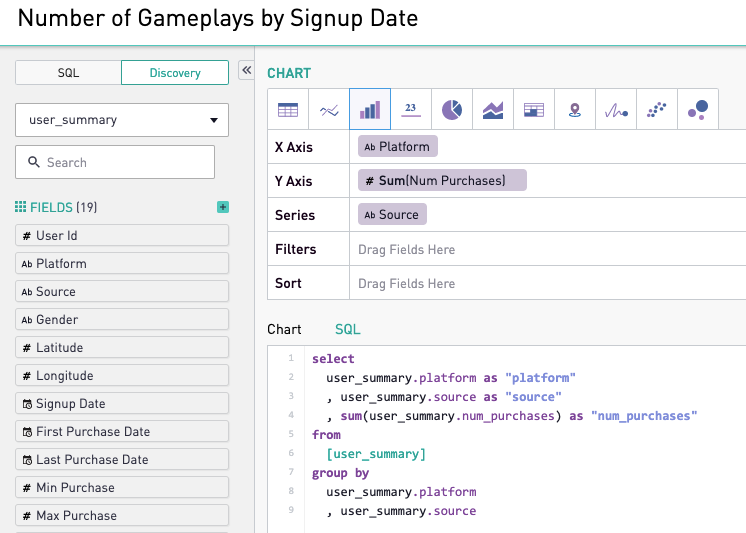
Task: Pick the single value number chart icon
Action: [x=411, y=110]
